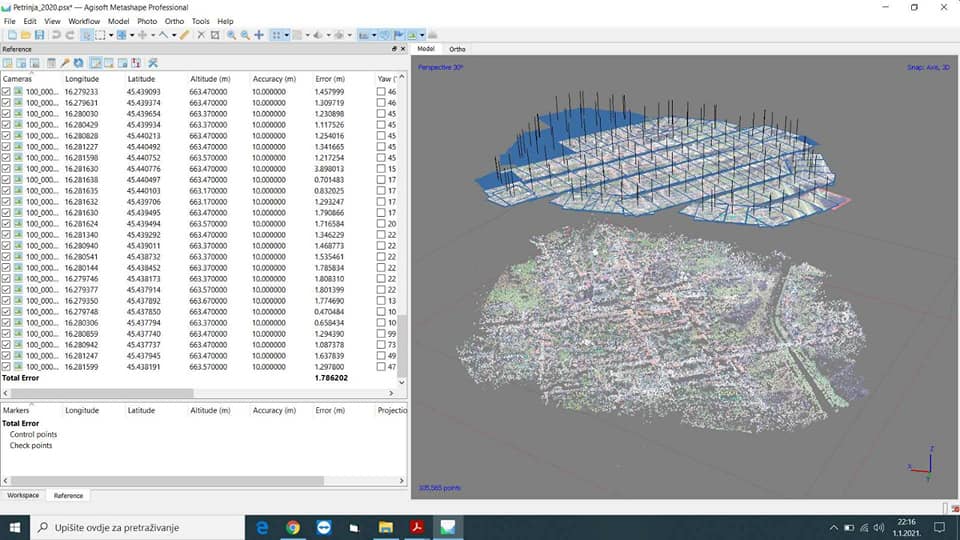960x540 pixels.
Task: Expand the Draw Polyline tool dropdown arrow
Action: pyautogui.click(x=174, y=35)
